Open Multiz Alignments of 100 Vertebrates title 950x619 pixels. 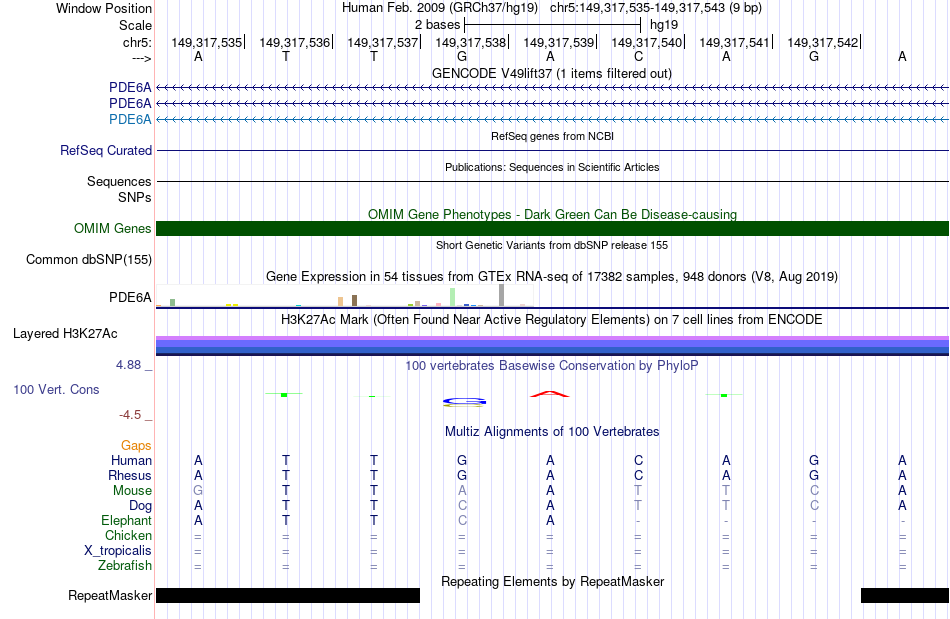click(x=552, y=431)
